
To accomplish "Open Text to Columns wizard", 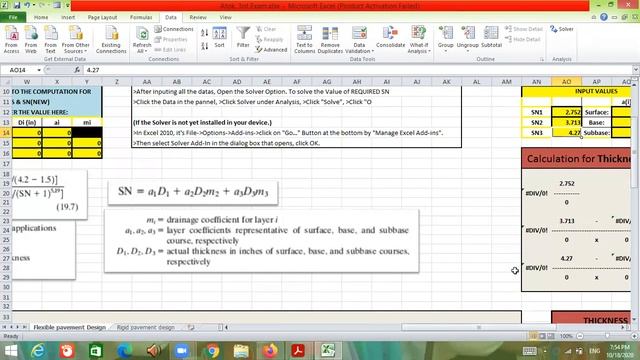I will 304,39.
